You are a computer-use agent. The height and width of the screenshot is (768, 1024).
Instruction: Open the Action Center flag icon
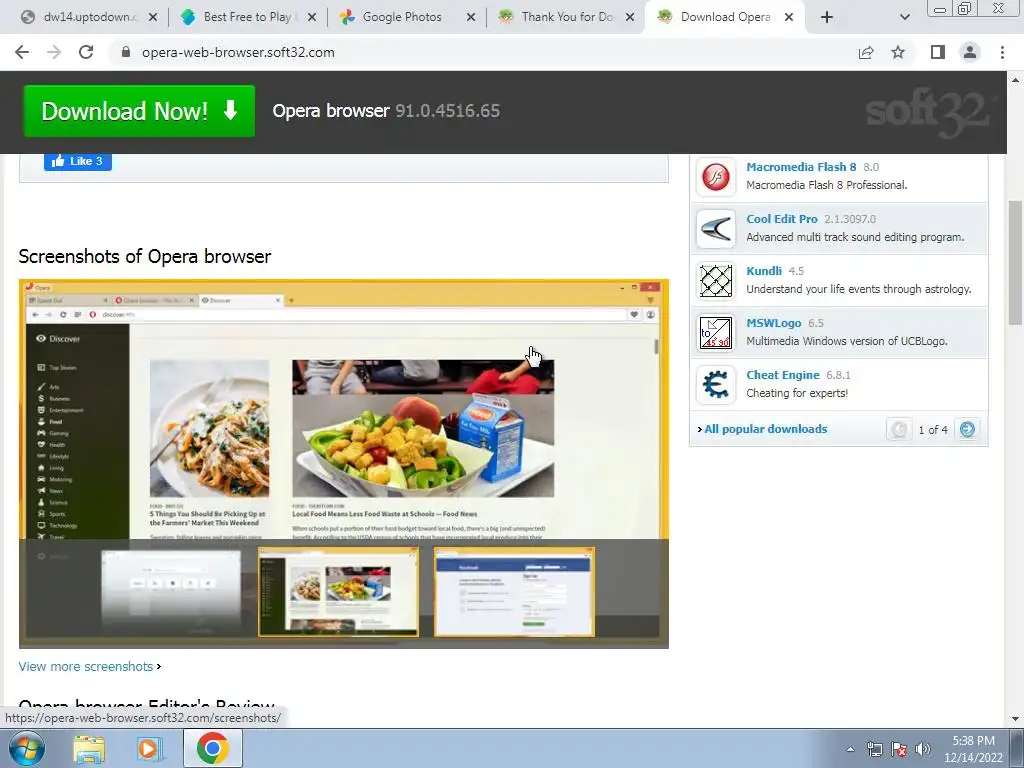899,749
